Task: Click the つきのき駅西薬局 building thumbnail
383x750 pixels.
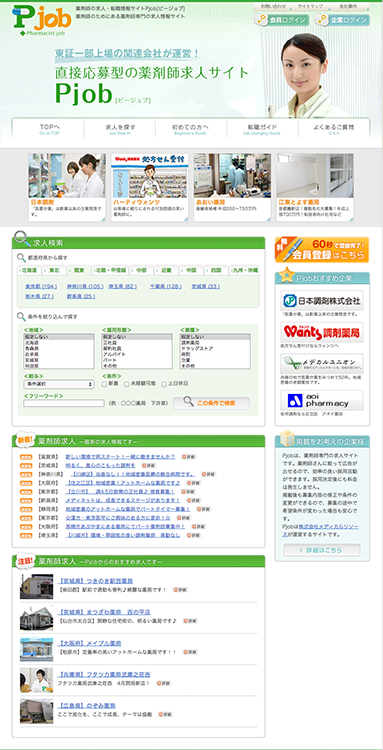Action: pyautogui.click(x=36, y=587)
